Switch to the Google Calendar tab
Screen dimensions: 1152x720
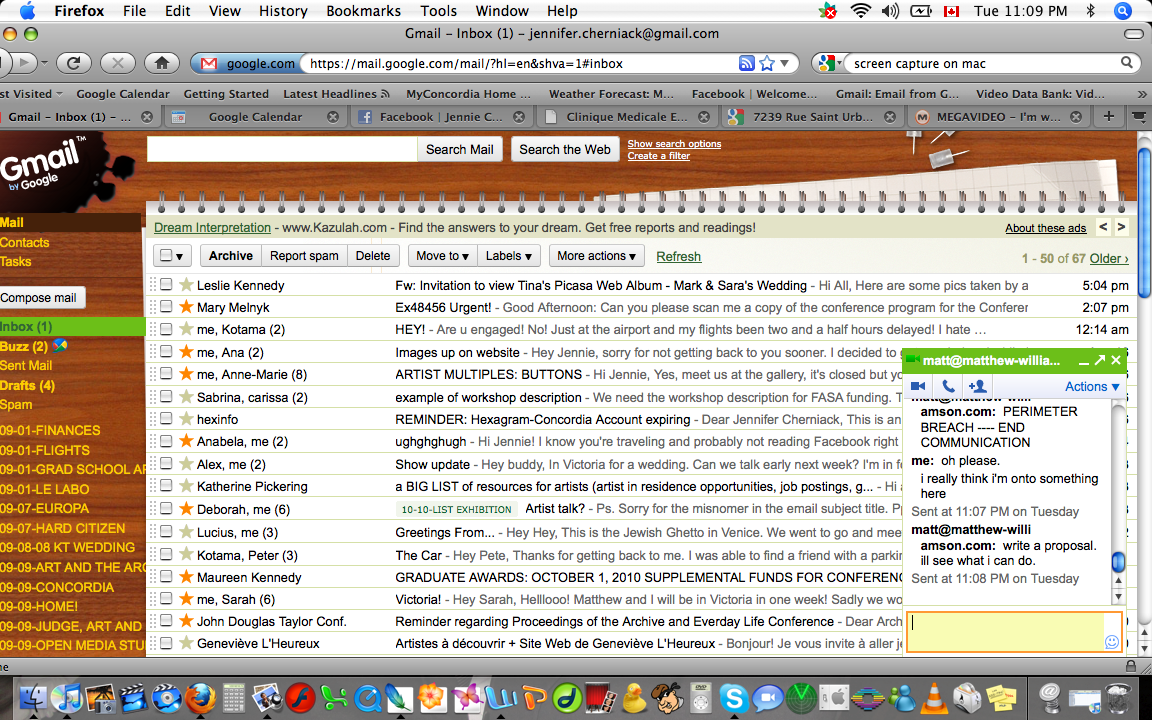255,117
